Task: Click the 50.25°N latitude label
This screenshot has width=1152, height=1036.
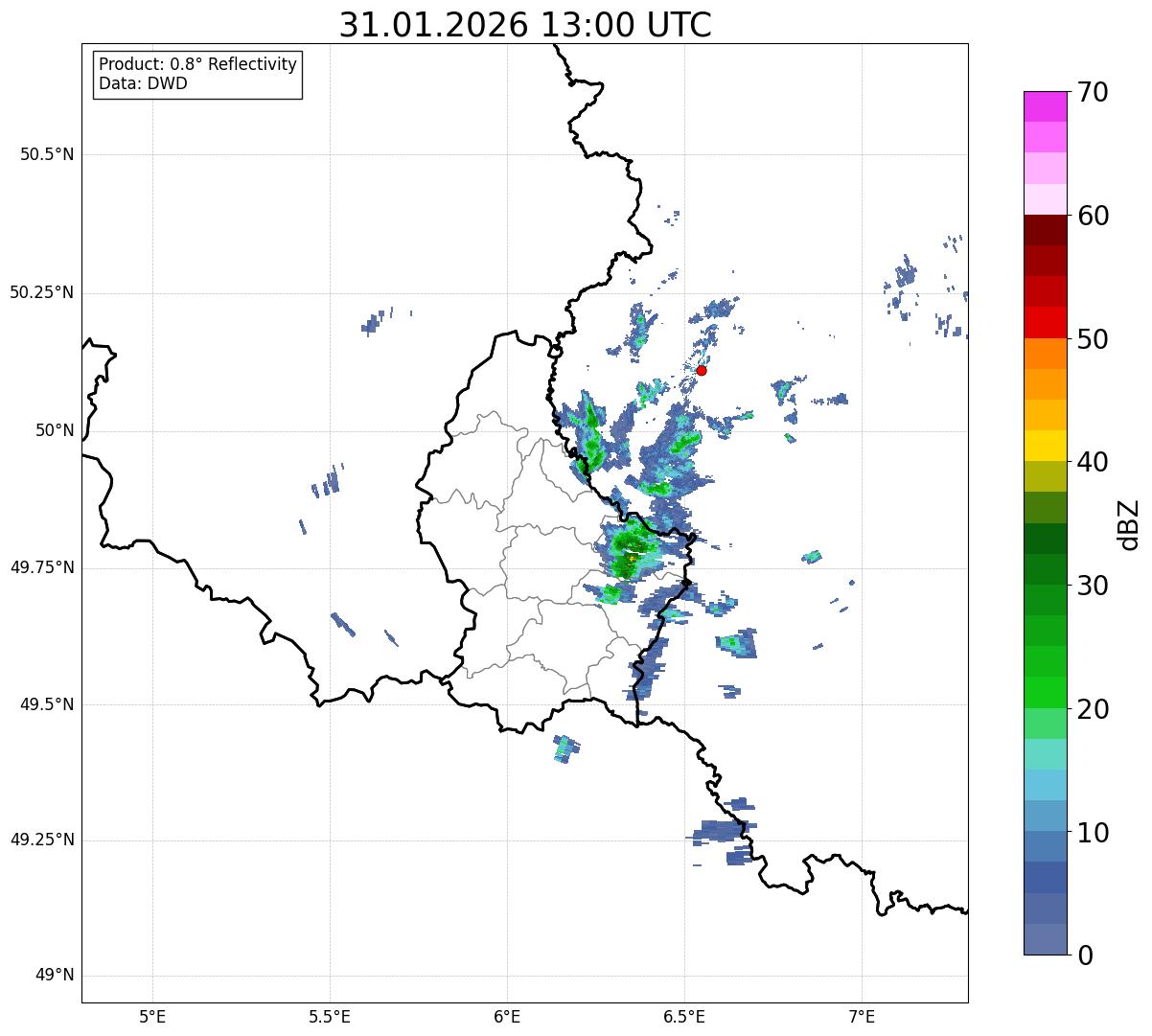Action: [41, 292]
